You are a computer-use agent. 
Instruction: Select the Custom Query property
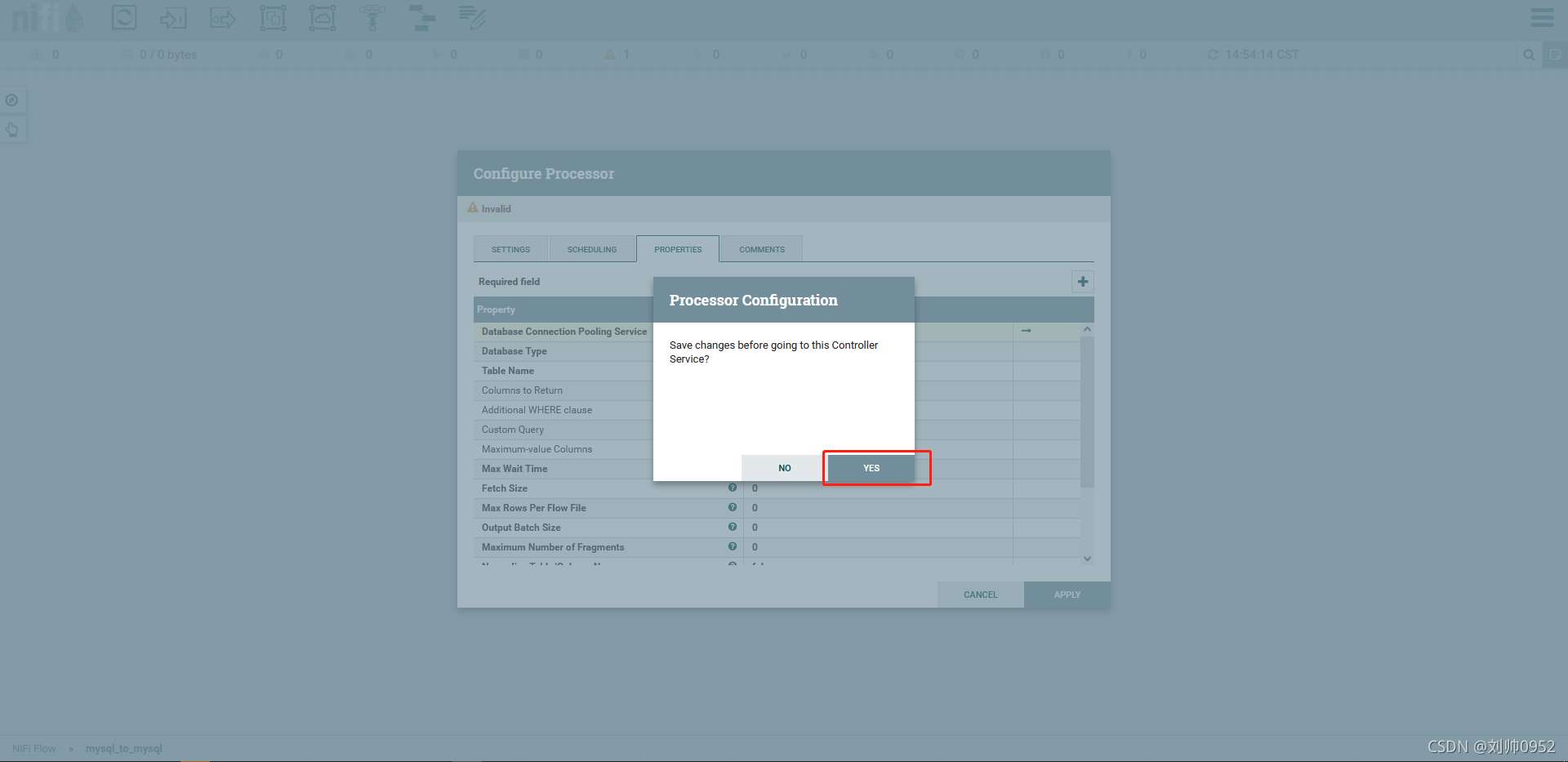(513, 430)
